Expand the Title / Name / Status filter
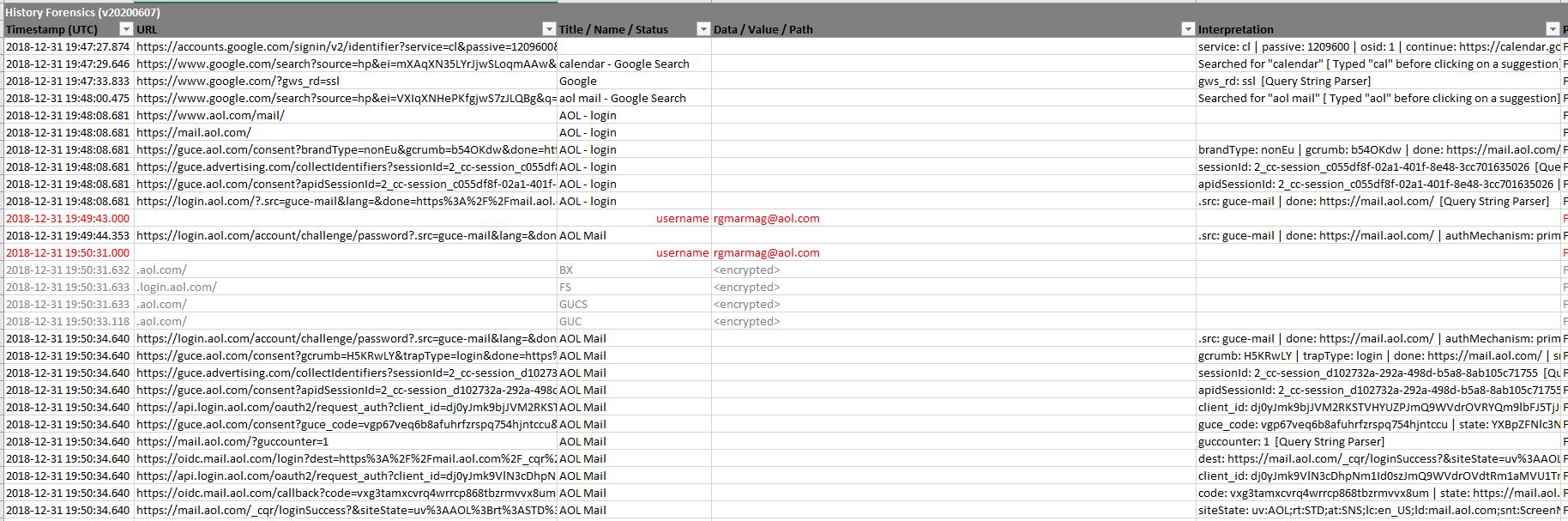 pyautogui.click(x=703, y=29)
